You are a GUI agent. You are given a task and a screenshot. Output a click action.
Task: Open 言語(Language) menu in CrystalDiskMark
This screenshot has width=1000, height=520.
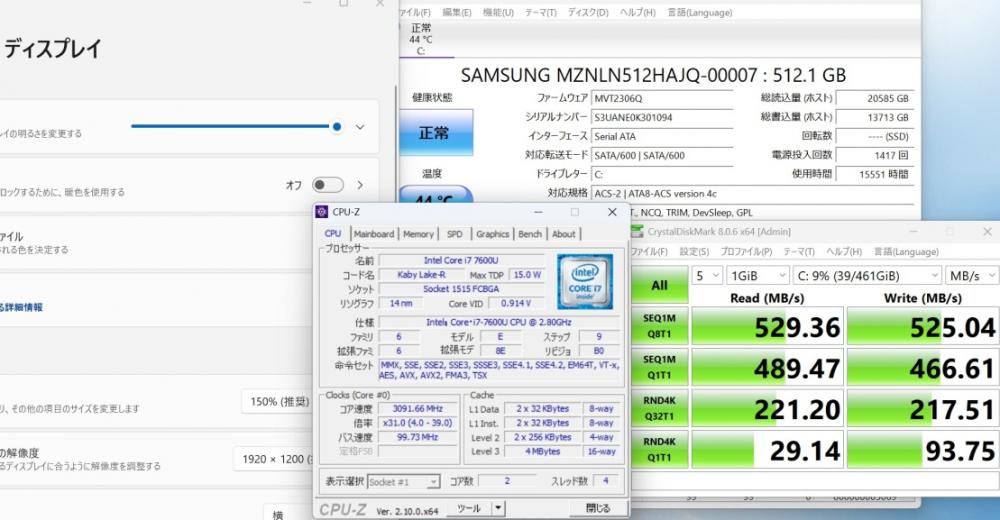[x=906, y=251]
